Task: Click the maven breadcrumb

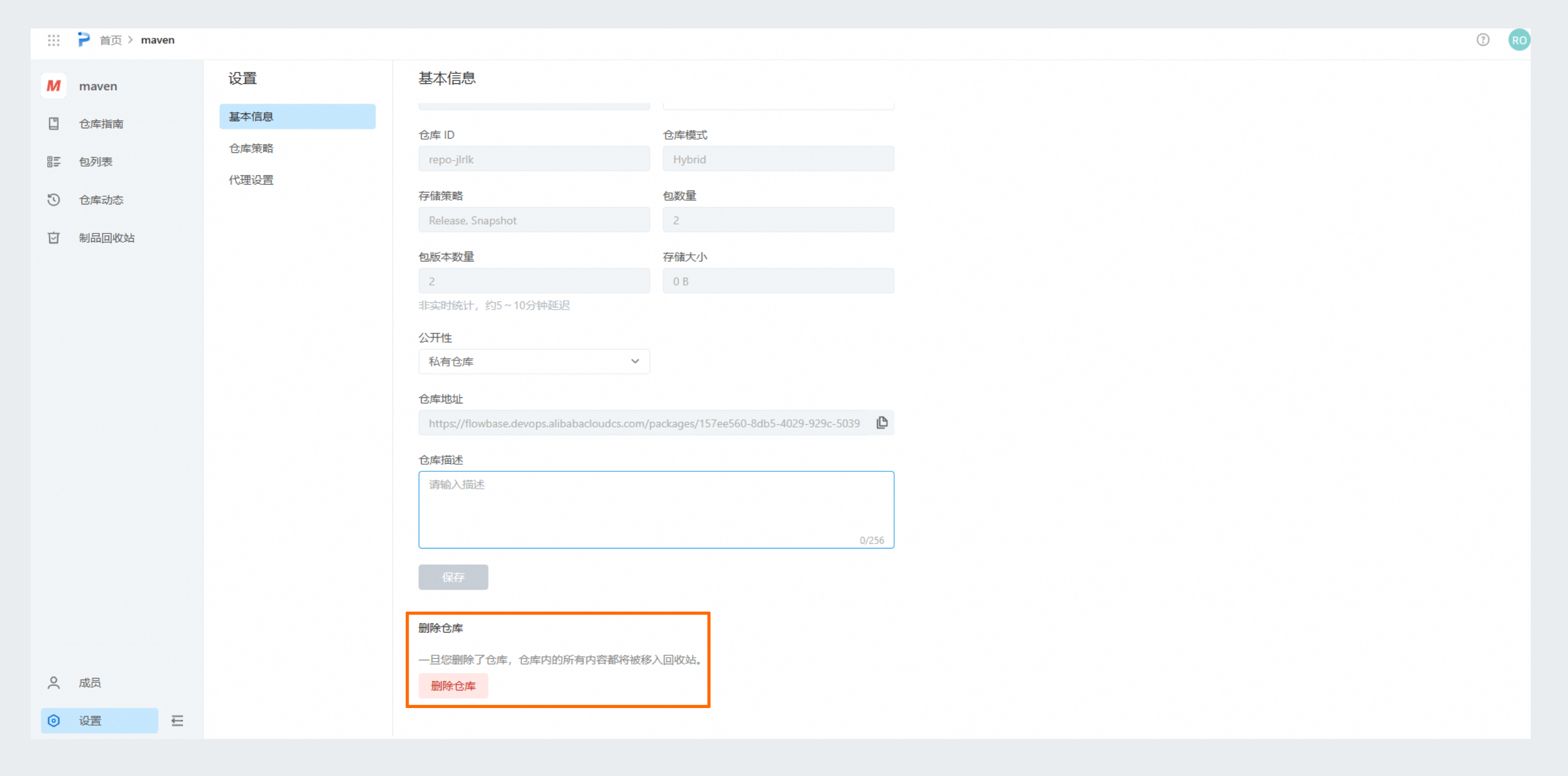Action: (x=158, y=40)
